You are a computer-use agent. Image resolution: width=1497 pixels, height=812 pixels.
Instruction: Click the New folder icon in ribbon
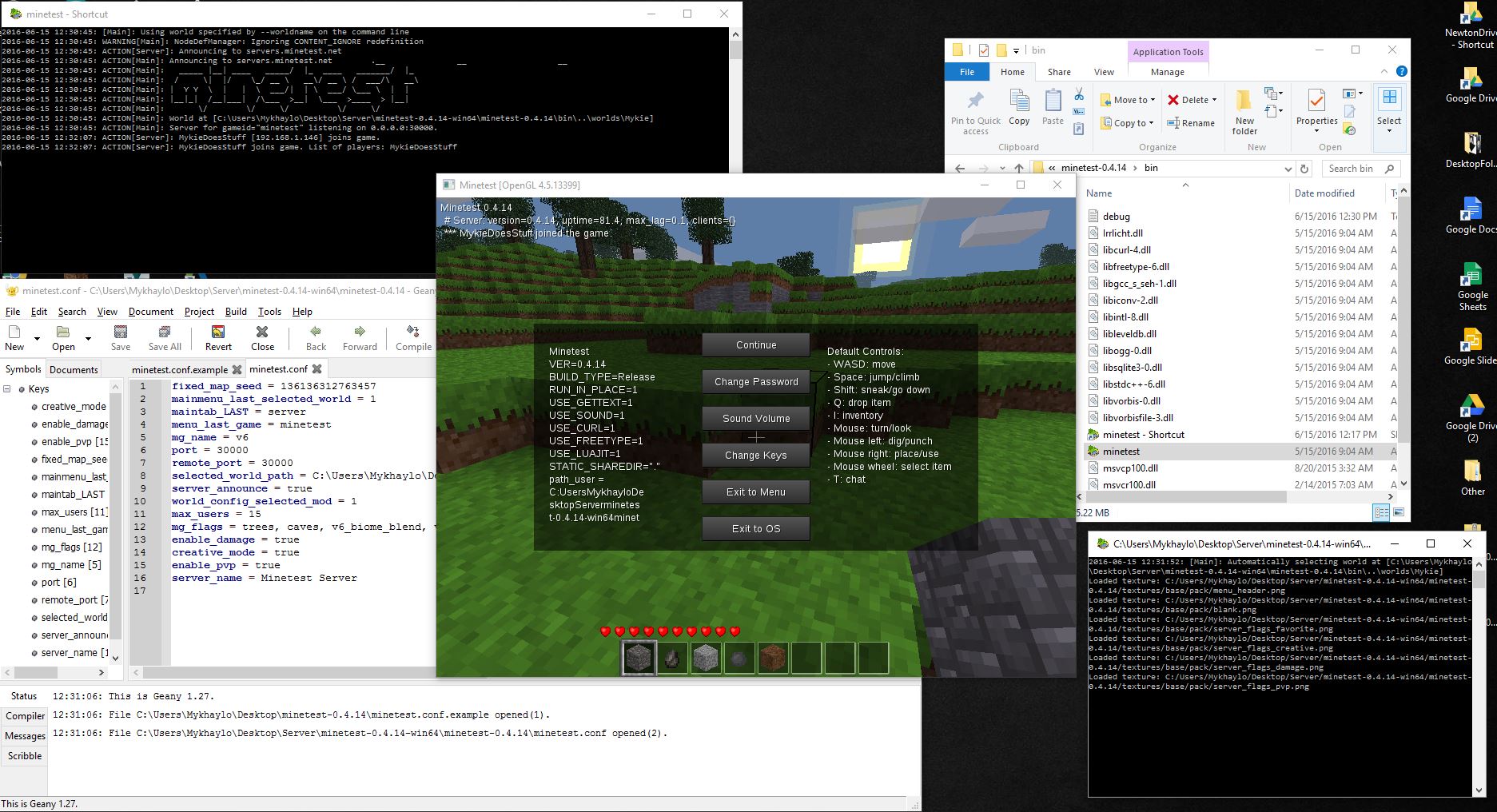(1244, 112)
